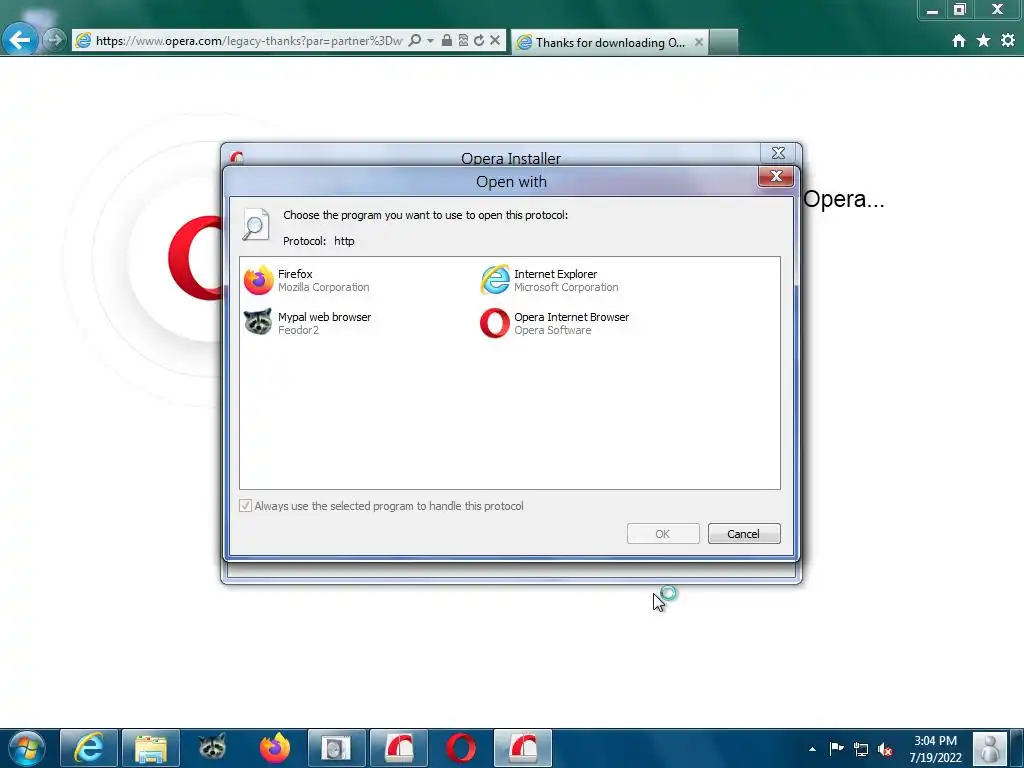Open the installer disc taskbar item
Screen dimensions: 1024x768
pyautogui.click(x=336, y=748)
